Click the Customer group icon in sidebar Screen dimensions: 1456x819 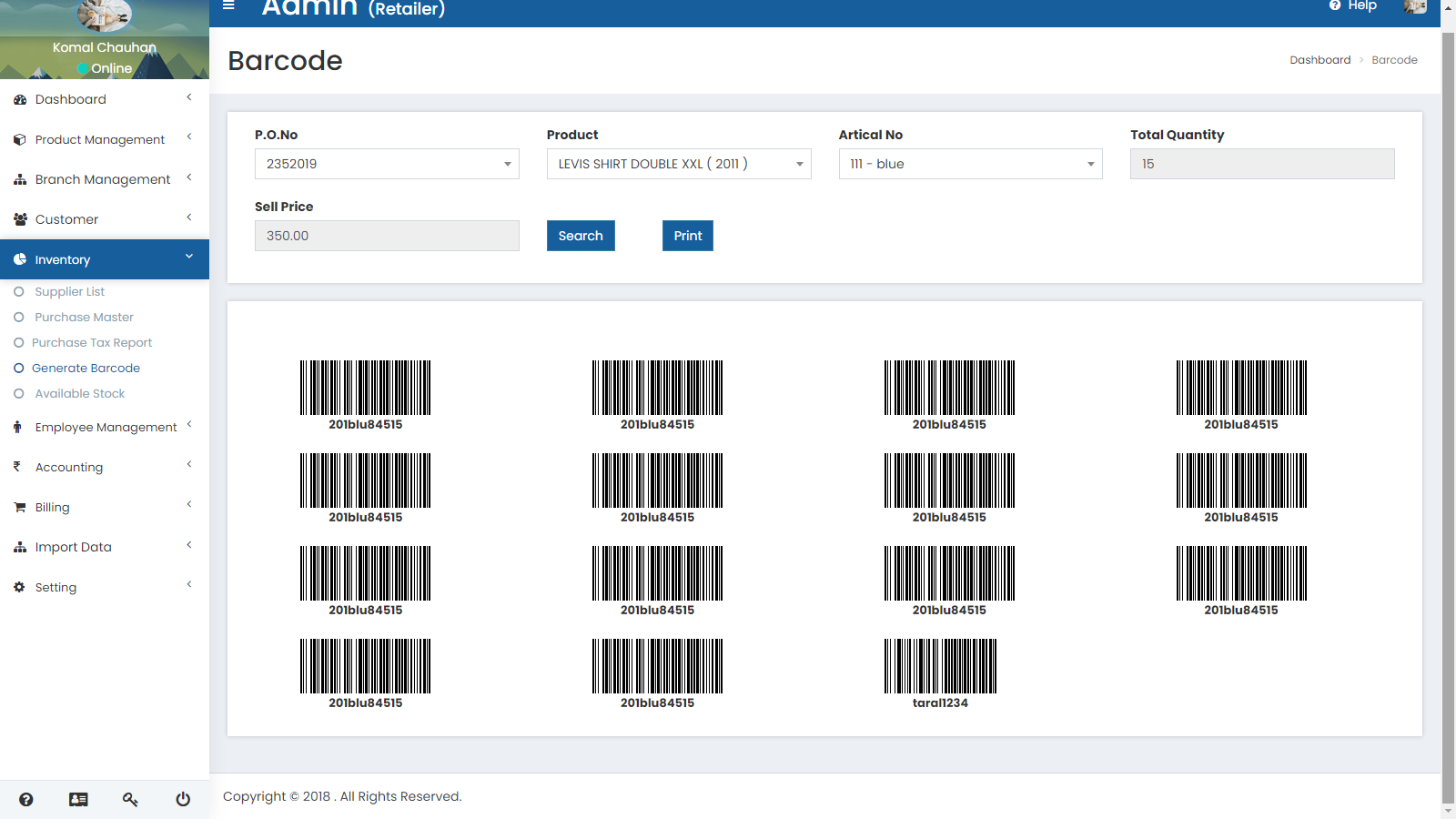tap(19, 218)
